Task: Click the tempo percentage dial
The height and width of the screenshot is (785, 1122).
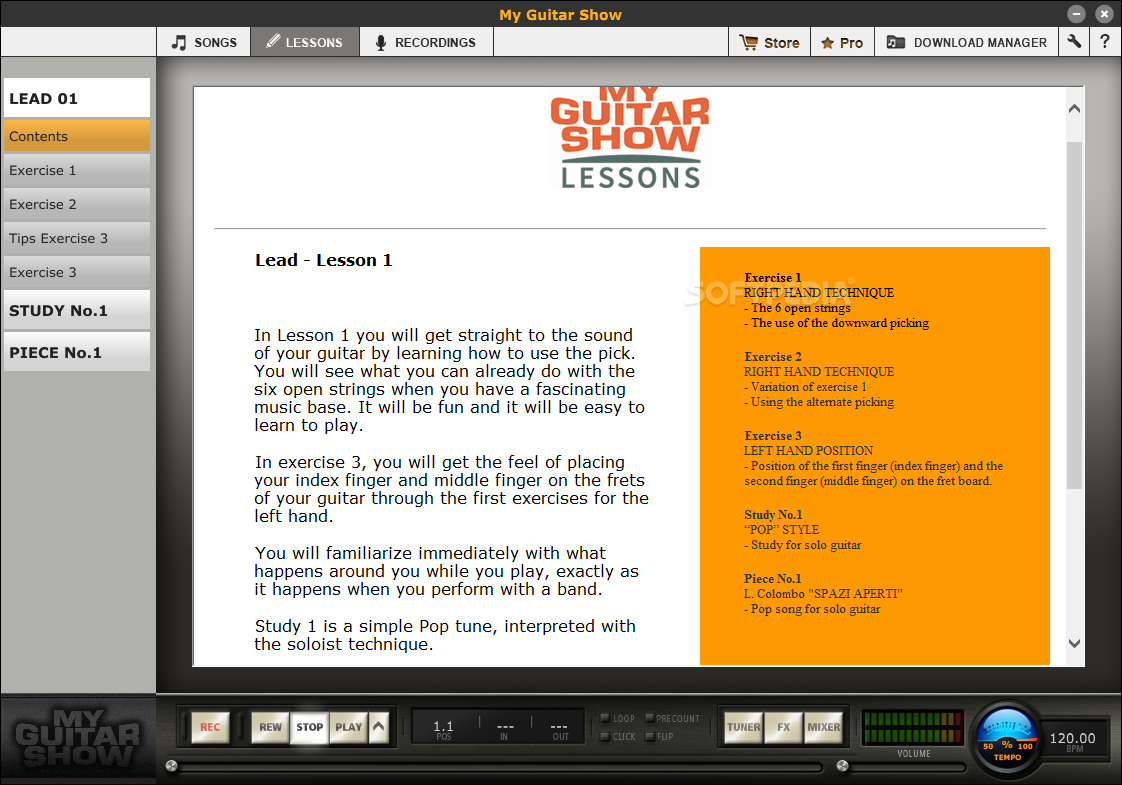Action: (1007, 739)
